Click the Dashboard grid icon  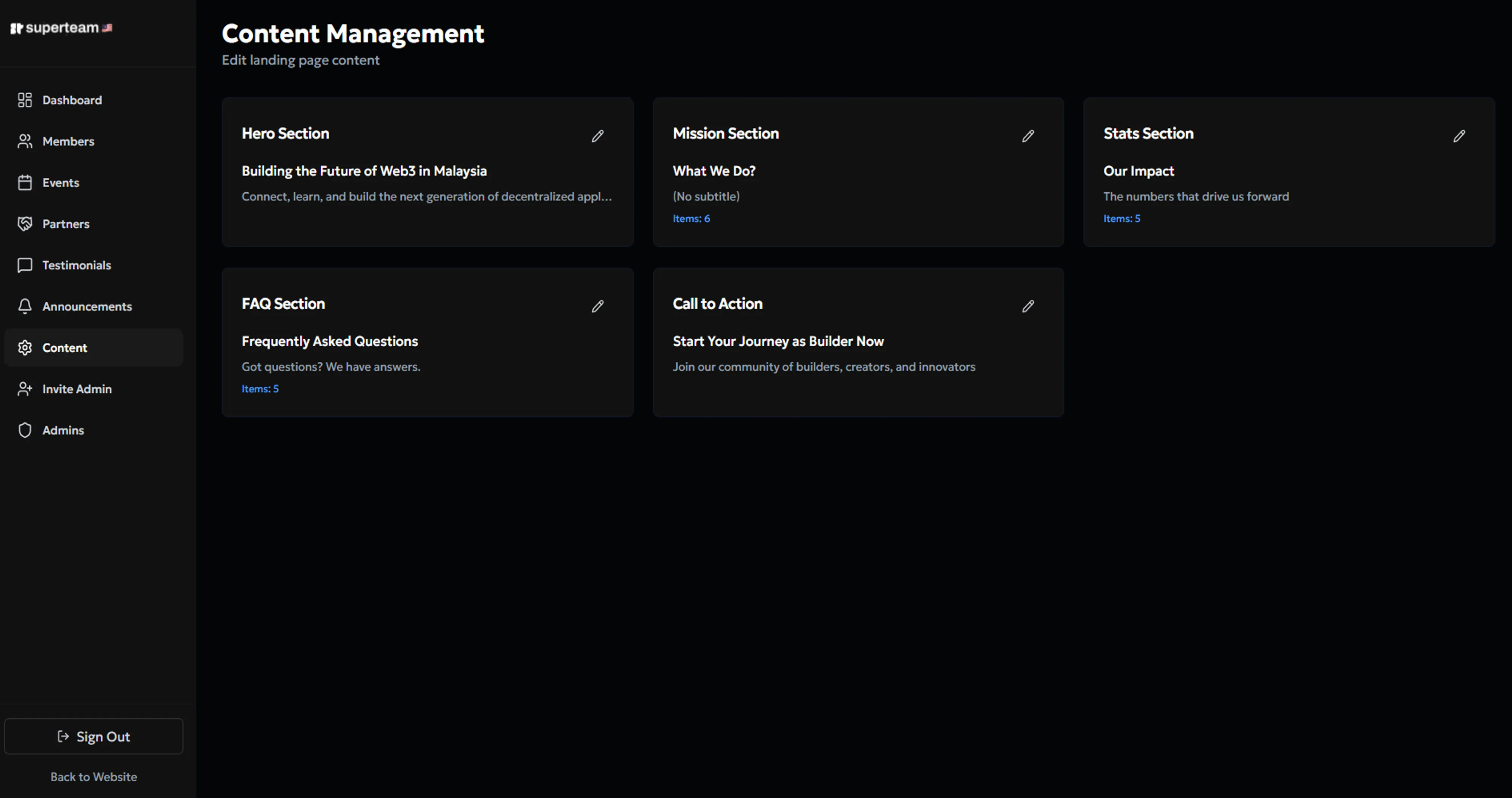point(25,100)
